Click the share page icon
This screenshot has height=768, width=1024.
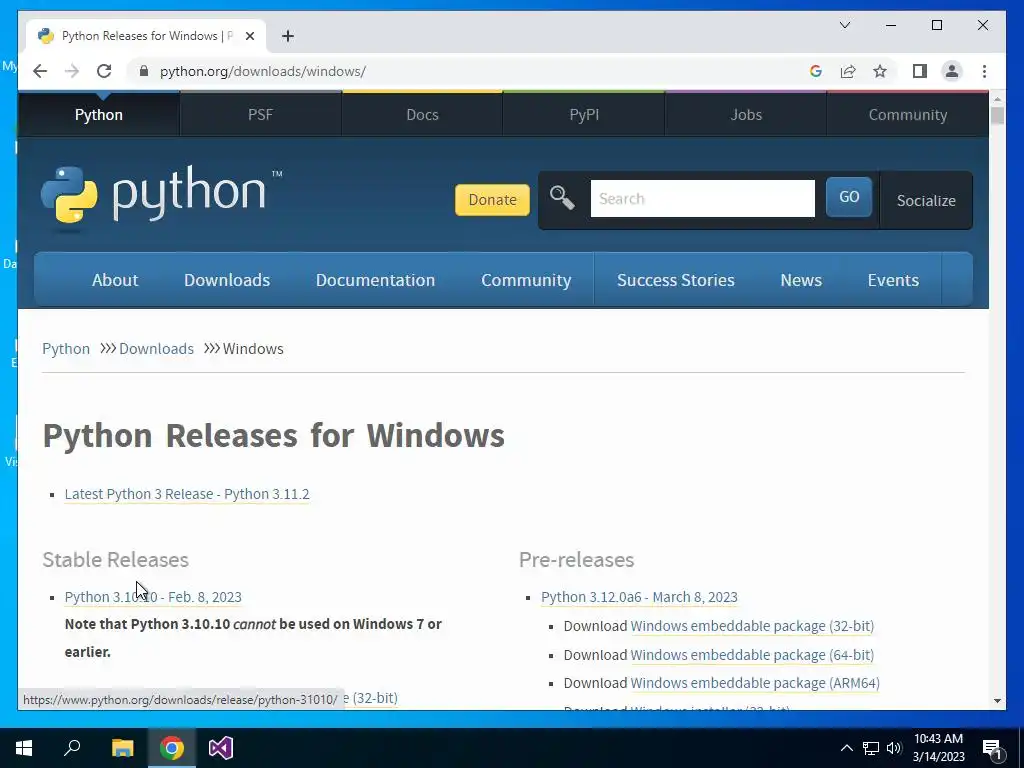pyautogui.click(x=848, y=71)
